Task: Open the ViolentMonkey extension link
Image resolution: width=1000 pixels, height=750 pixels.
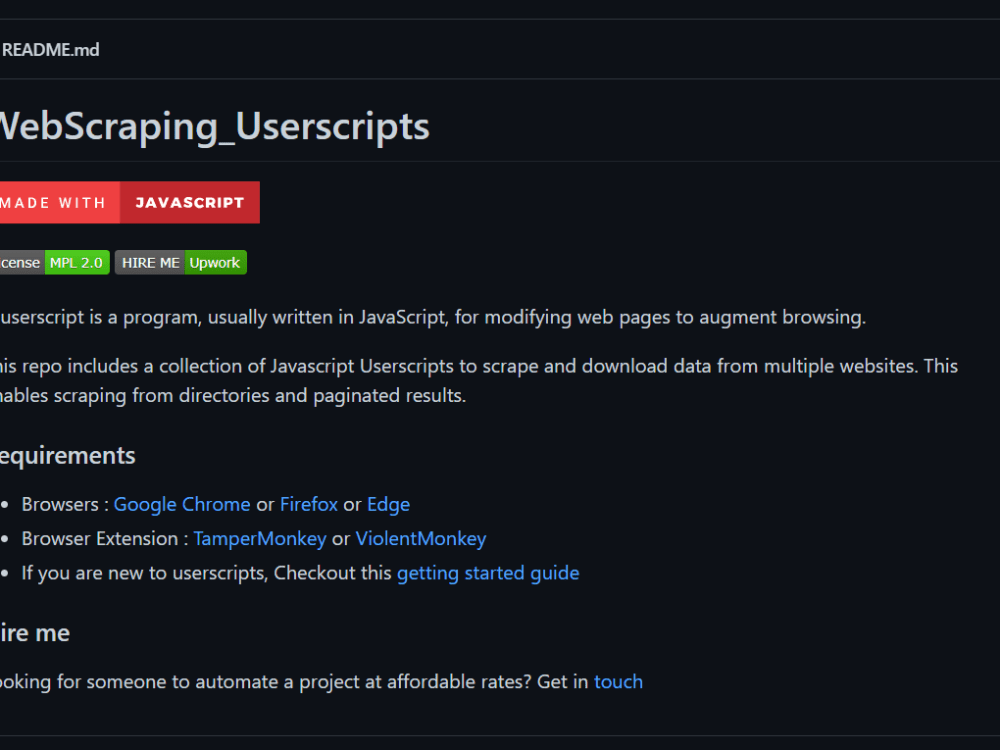Action: tap(421, 539)
